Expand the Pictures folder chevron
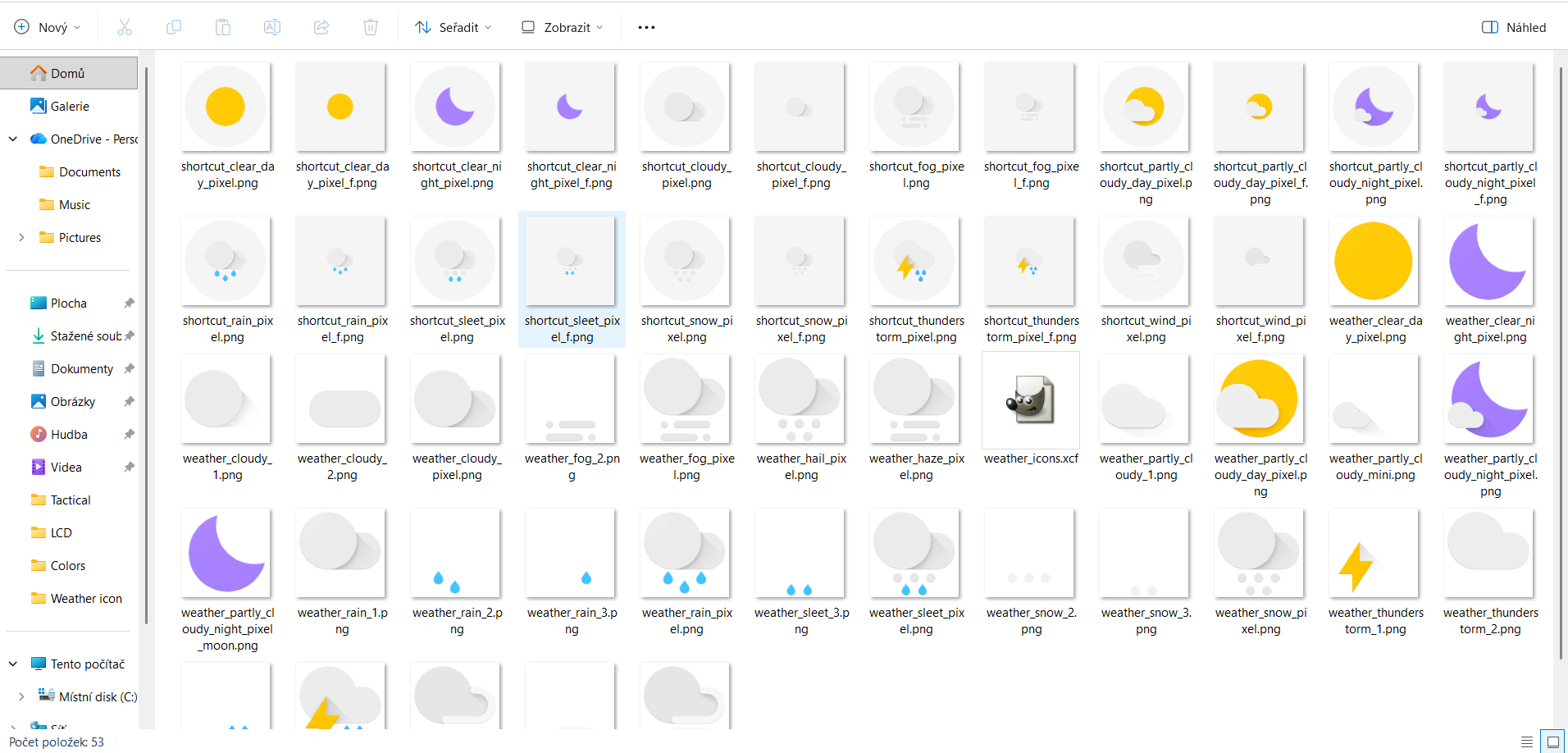Image resolution: width=1568 pixels, height=753 pixels. [21, 237]
